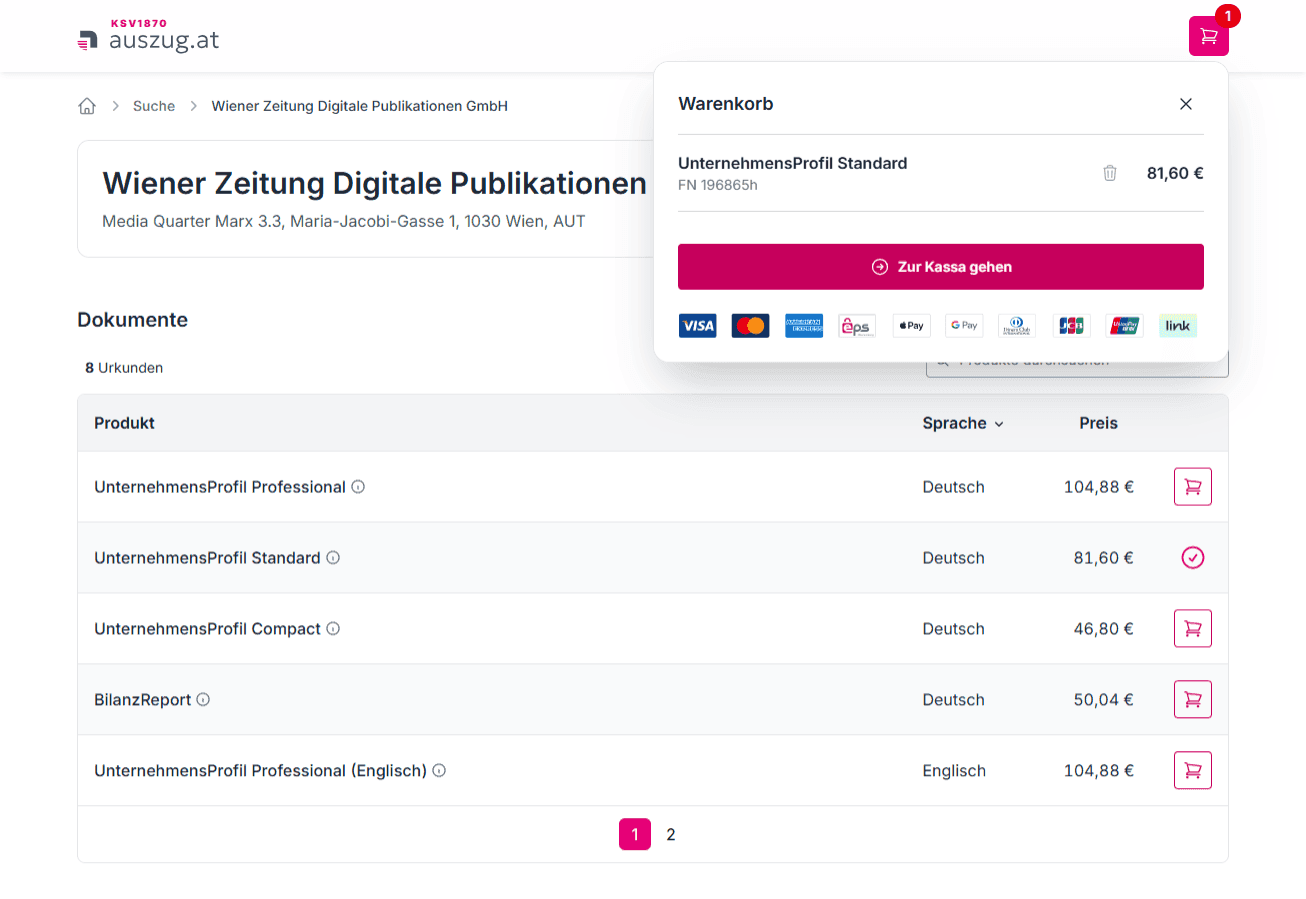Image resolution: width=1306 pixels, height=899 pixels.
Task: Click UnternehmensProfil Standard in the cart
Action: [793, 163]
